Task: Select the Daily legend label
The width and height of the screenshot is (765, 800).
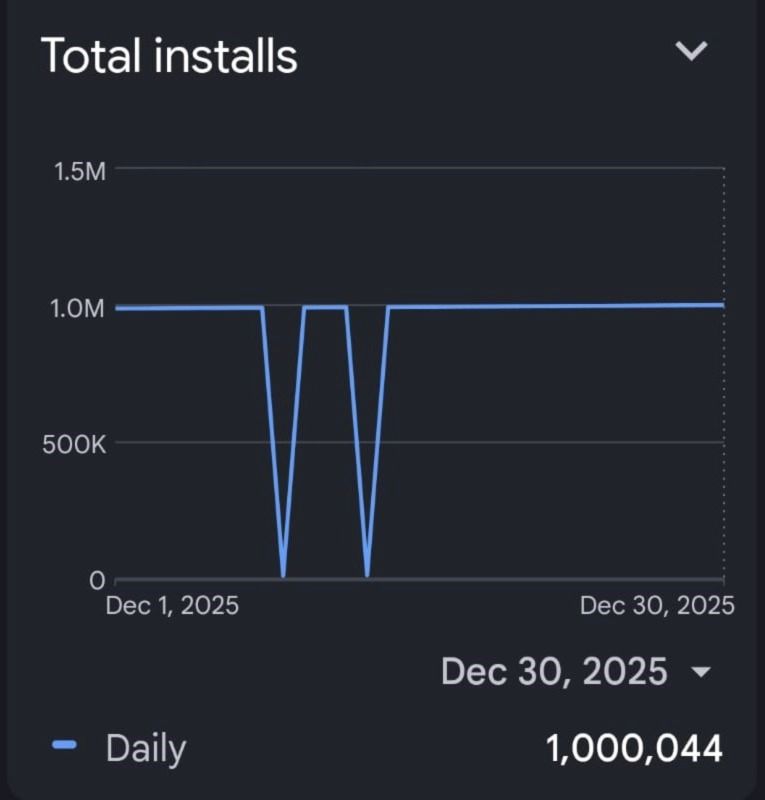Action: [146, 747]
